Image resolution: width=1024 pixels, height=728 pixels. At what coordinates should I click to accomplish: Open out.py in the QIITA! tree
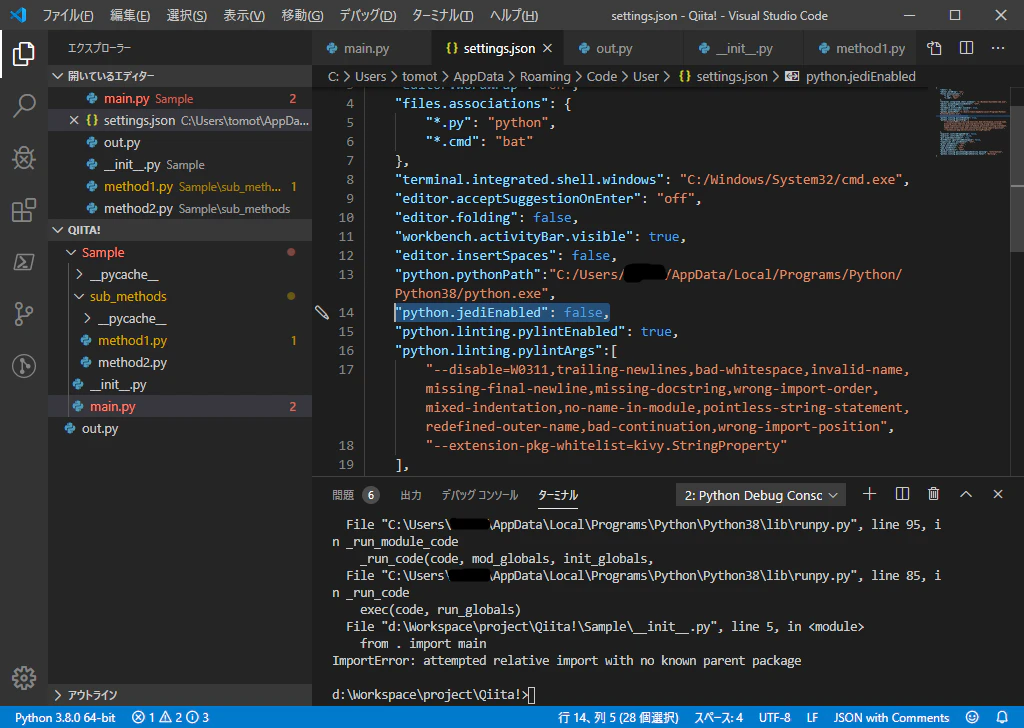pyautogui.click(x=180, y=428)
